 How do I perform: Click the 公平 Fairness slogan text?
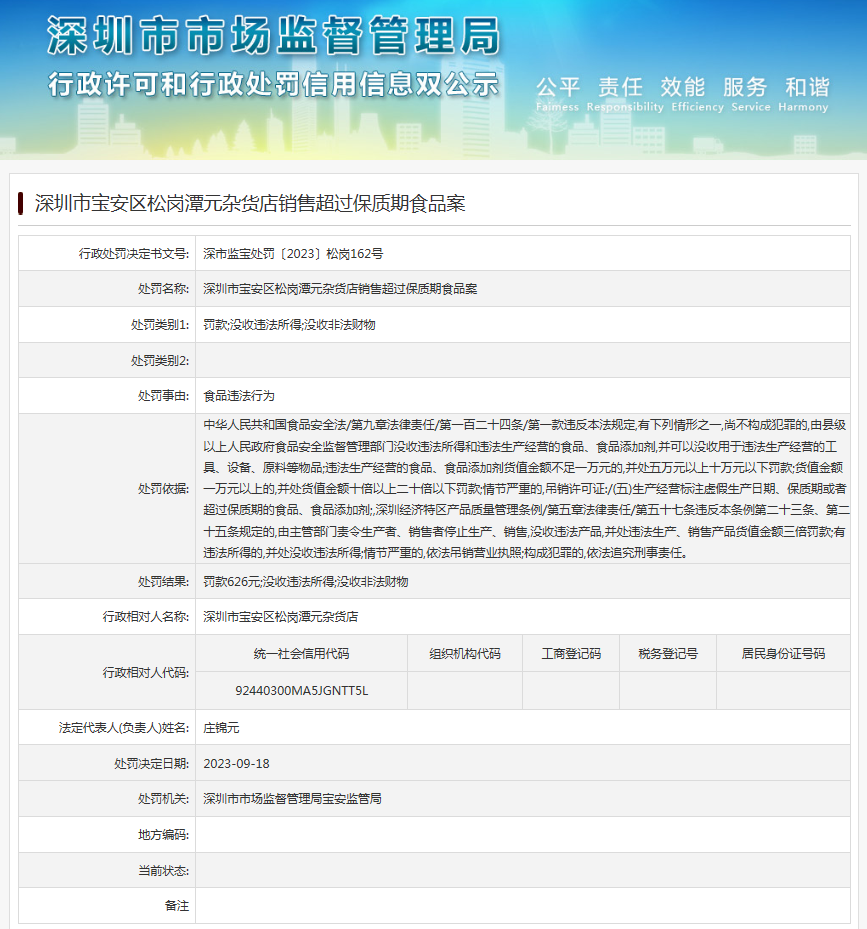(557, 93)
